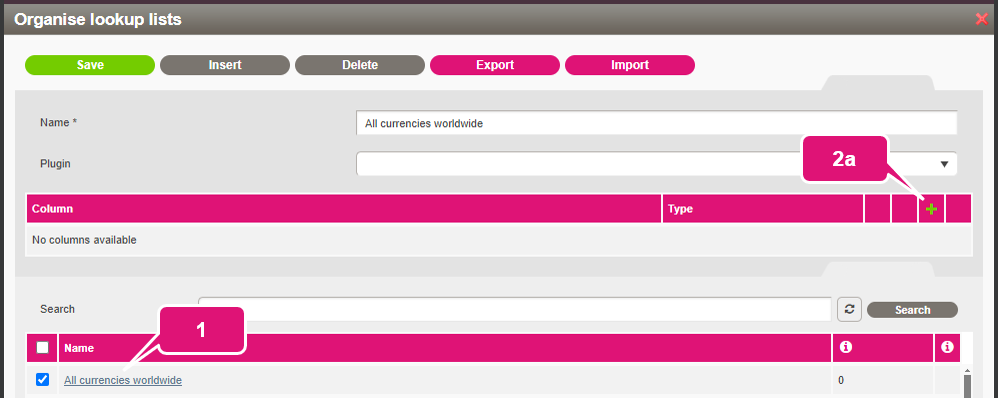This screenshot has height=398, width=998.
Task: Close the Organise lookup lists dialog
Action: click(x=981, y=19)
